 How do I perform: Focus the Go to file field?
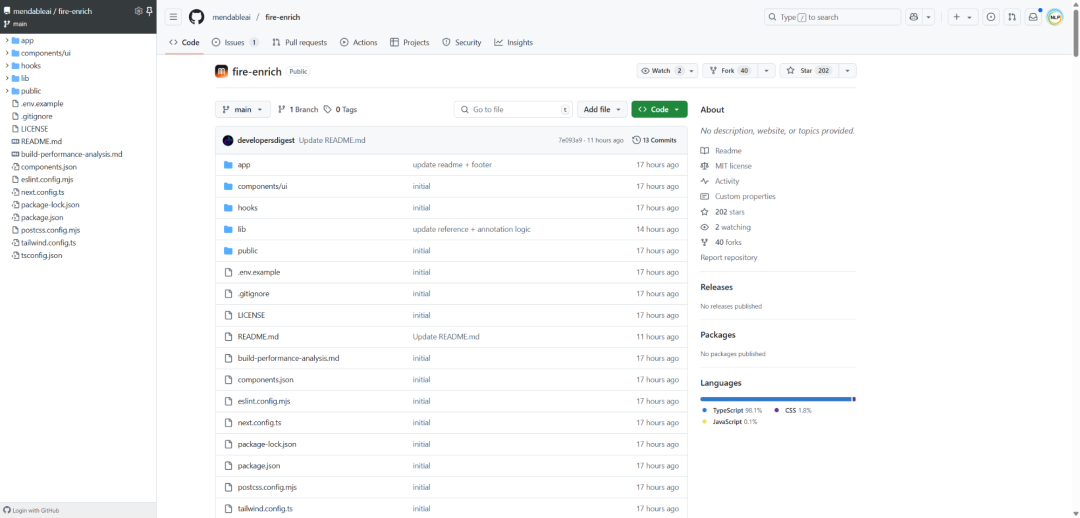pyautogui.click(x=513, y=110)
